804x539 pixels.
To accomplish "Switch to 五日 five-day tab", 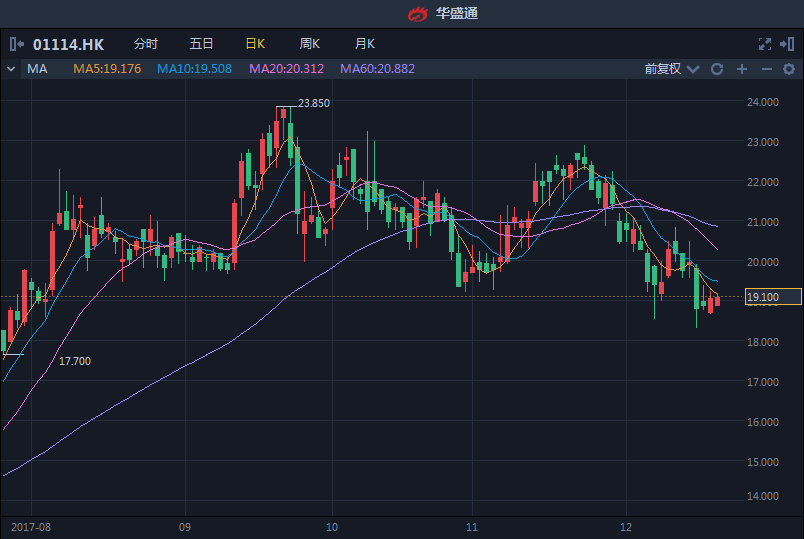I will tap(201, 44).
